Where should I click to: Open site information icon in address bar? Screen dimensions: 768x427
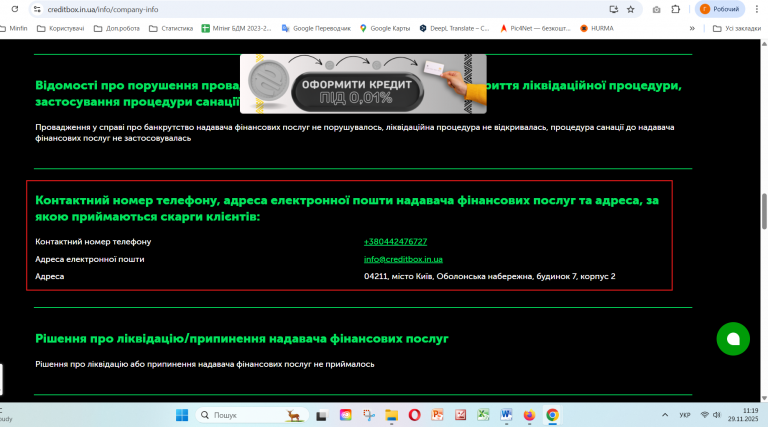[x=37, y=9]
